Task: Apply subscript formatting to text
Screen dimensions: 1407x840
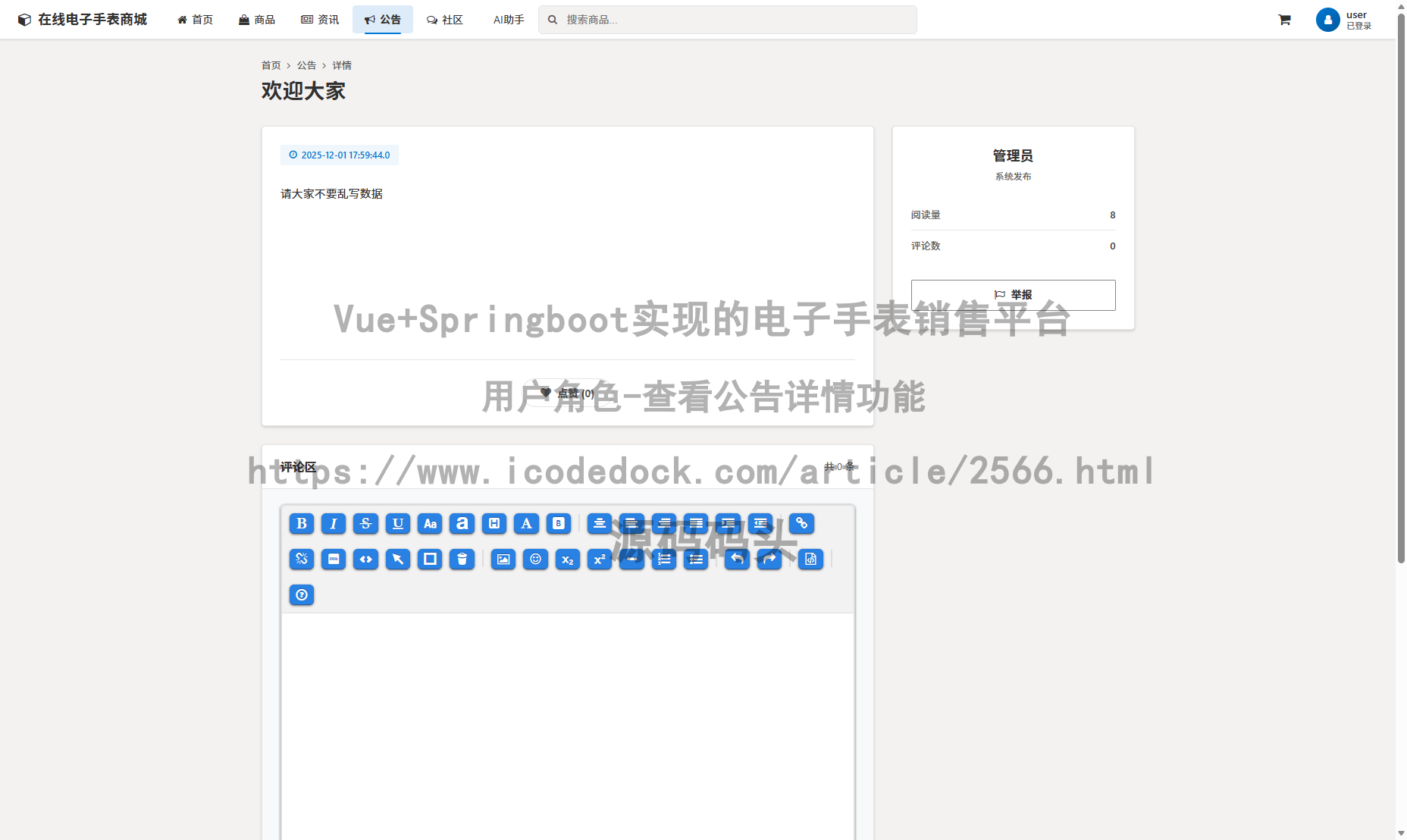Action: coord(567,559)
